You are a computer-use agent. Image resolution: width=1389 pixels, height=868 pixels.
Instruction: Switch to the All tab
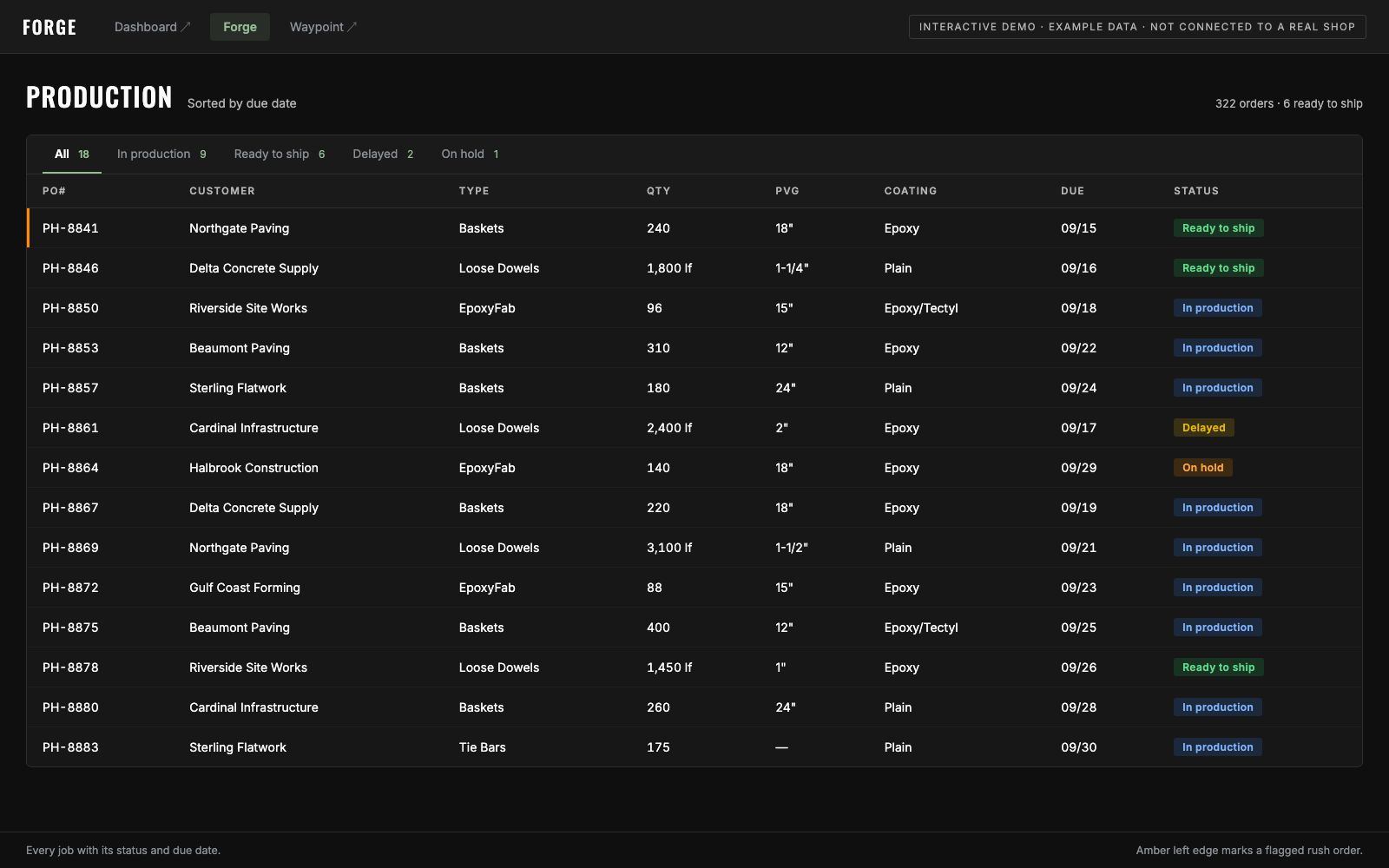pos(72,154)
